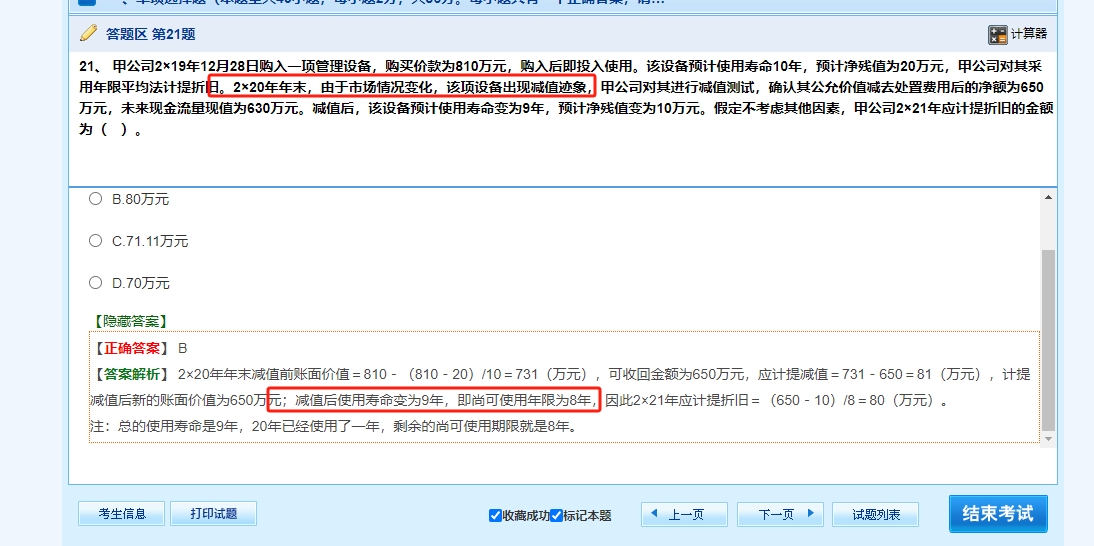Open the calculator icon

pyautogui.click(x=997, y=35)
